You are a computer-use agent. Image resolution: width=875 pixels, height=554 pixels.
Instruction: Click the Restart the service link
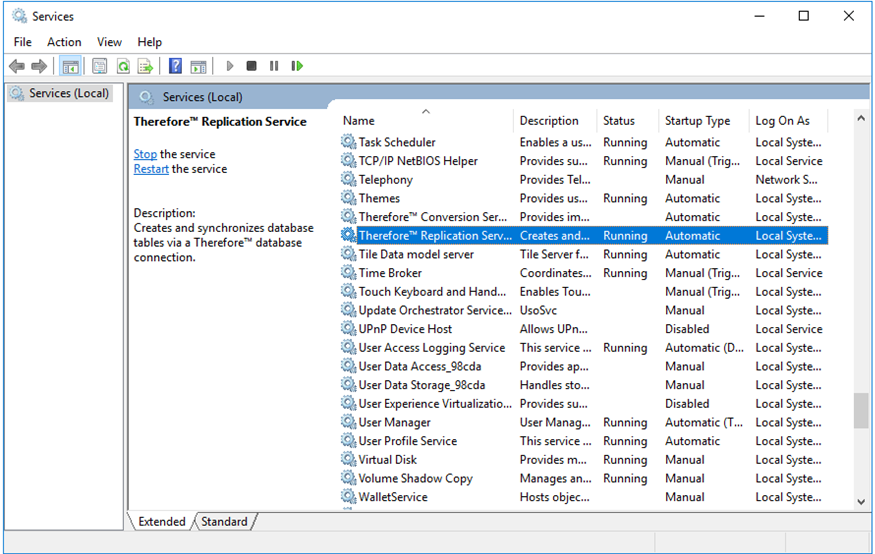pyautogui.click(x=151, y=169)
